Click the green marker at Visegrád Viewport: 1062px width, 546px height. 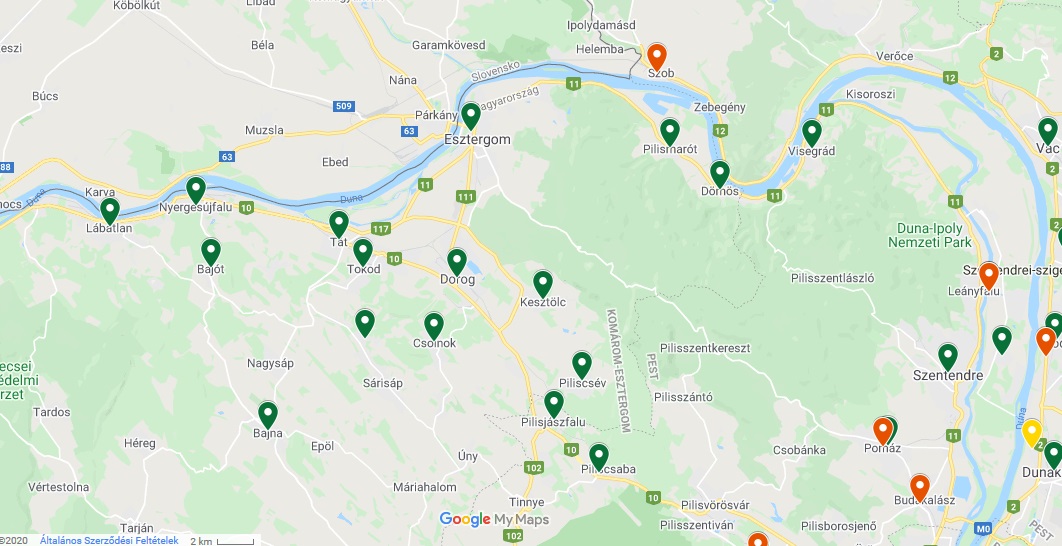[x=811, y=133]
